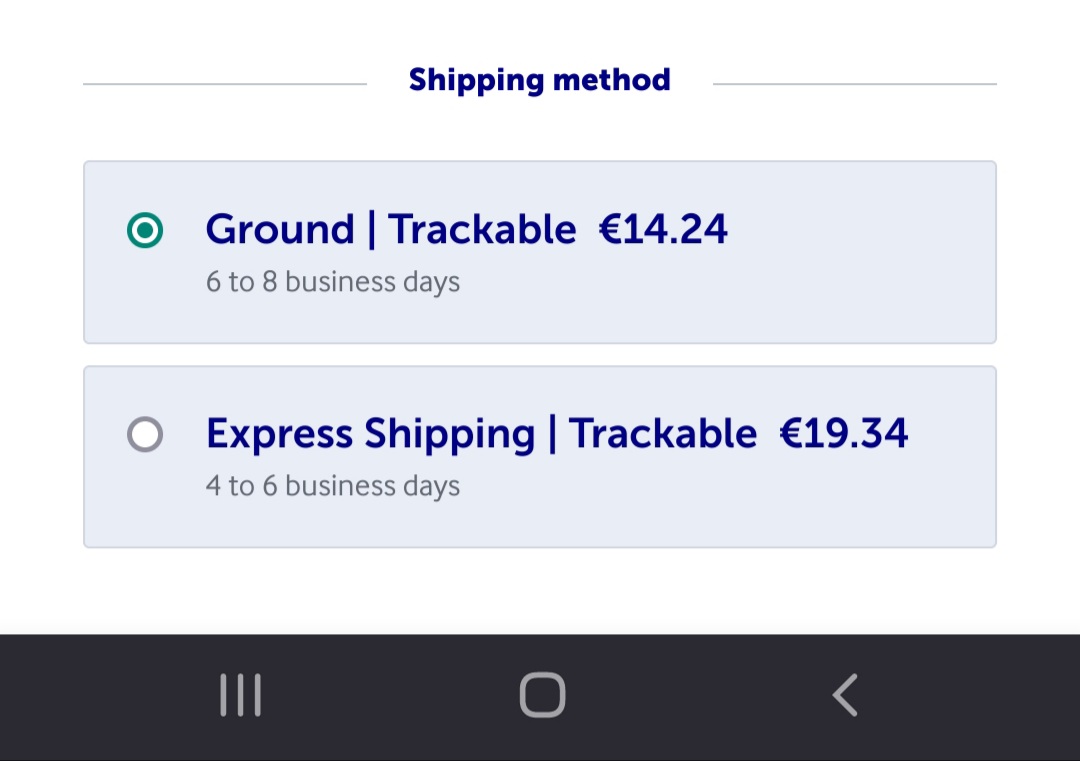Image resolution: width=1080 pixels, height=761 pixels.
Task: Select the Express Shipping radio button
Action: coord(145,435)
